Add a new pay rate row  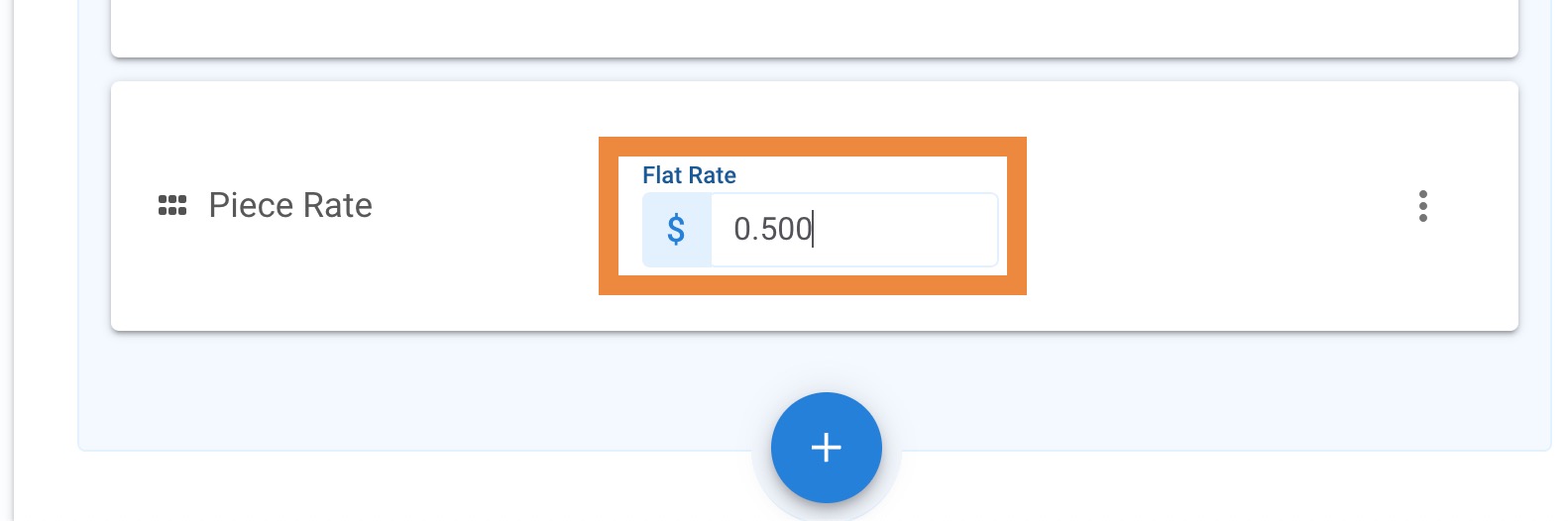(826, 448)
